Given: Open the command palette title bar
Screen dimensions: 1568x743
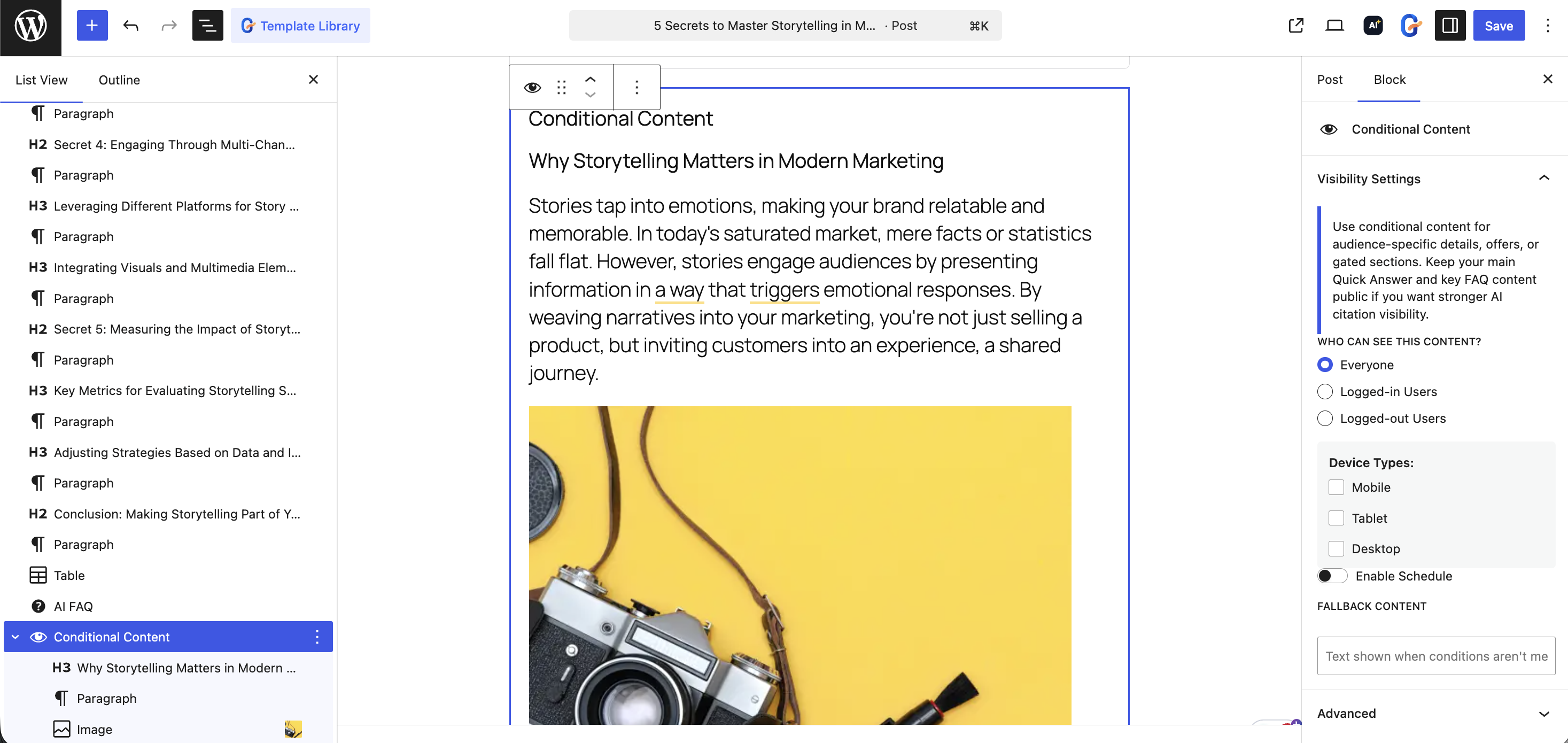Looking at the screenshot, I should (x=785, y=26).
